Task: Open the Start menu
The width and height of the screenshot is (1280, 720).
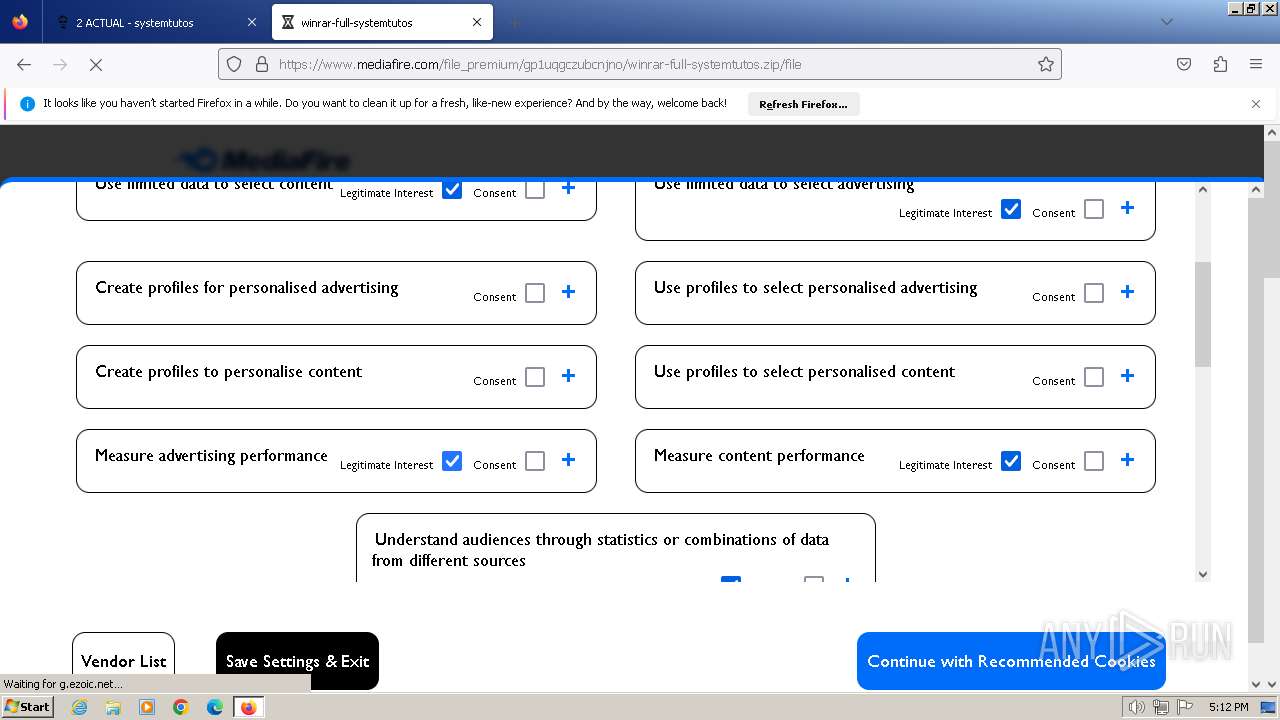Action: click(27, 707)
